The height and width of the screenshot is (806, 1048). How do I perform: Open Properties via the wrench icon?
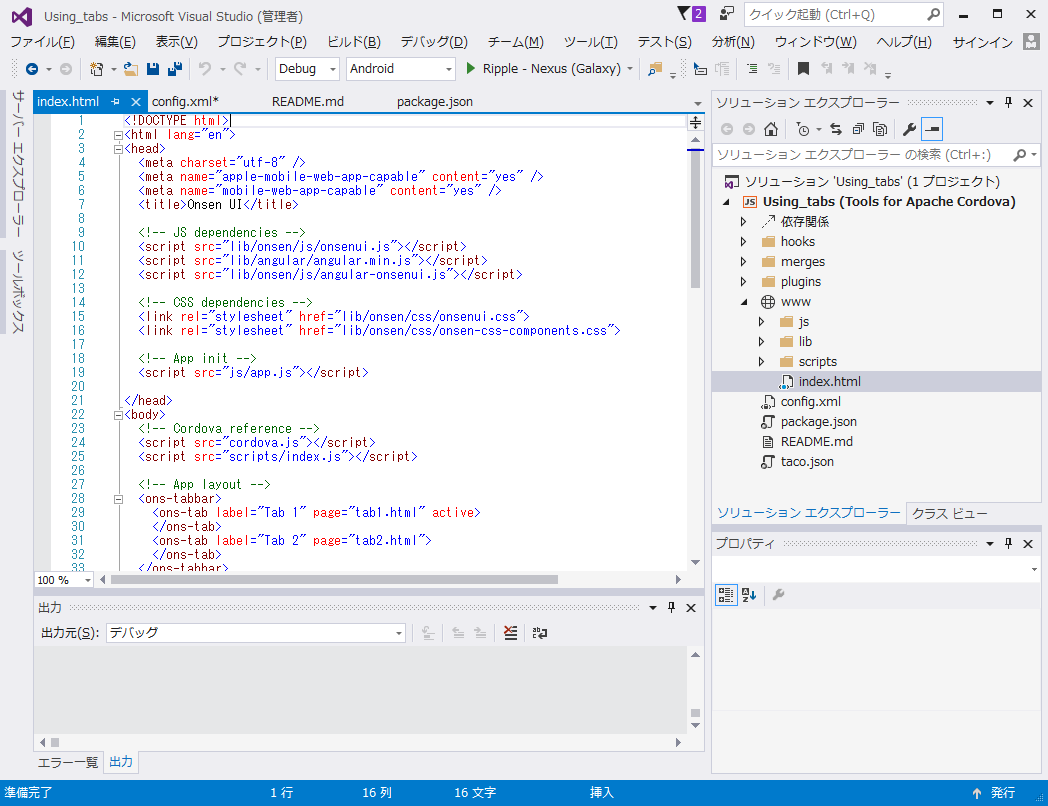pos(909,129)
